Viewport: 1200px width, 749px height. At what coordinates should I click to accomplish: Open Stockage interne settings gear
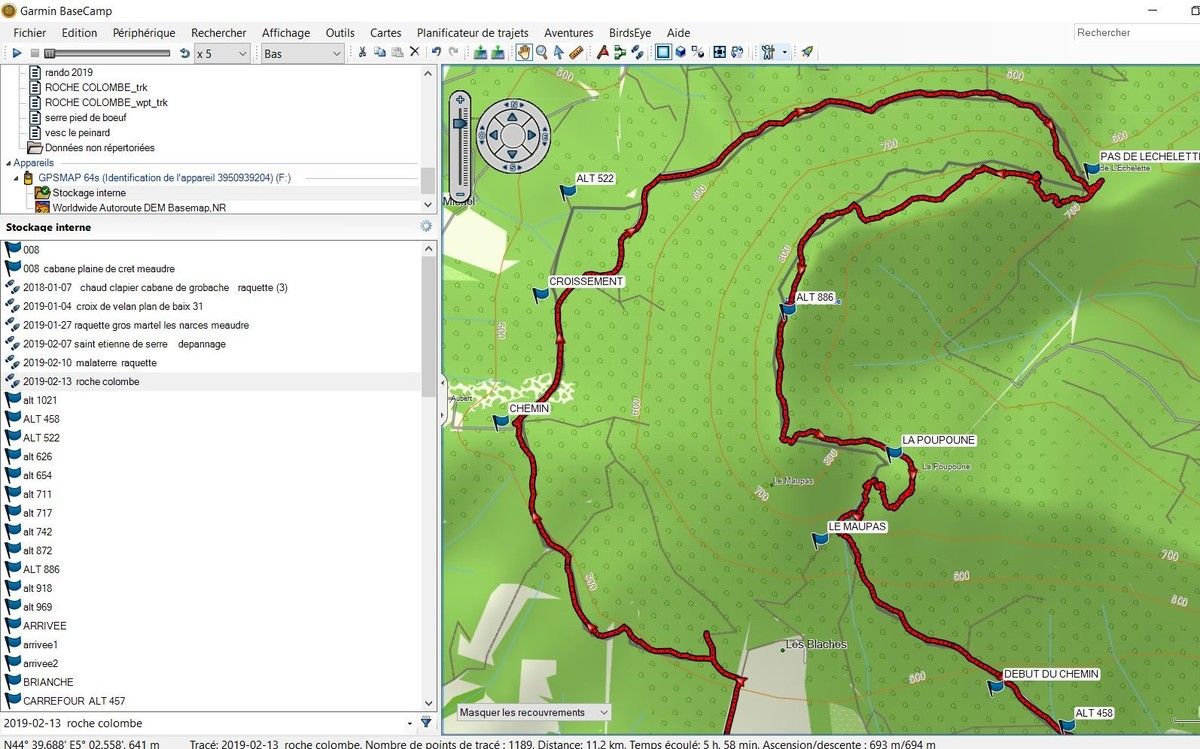click(x=427, y=227)
